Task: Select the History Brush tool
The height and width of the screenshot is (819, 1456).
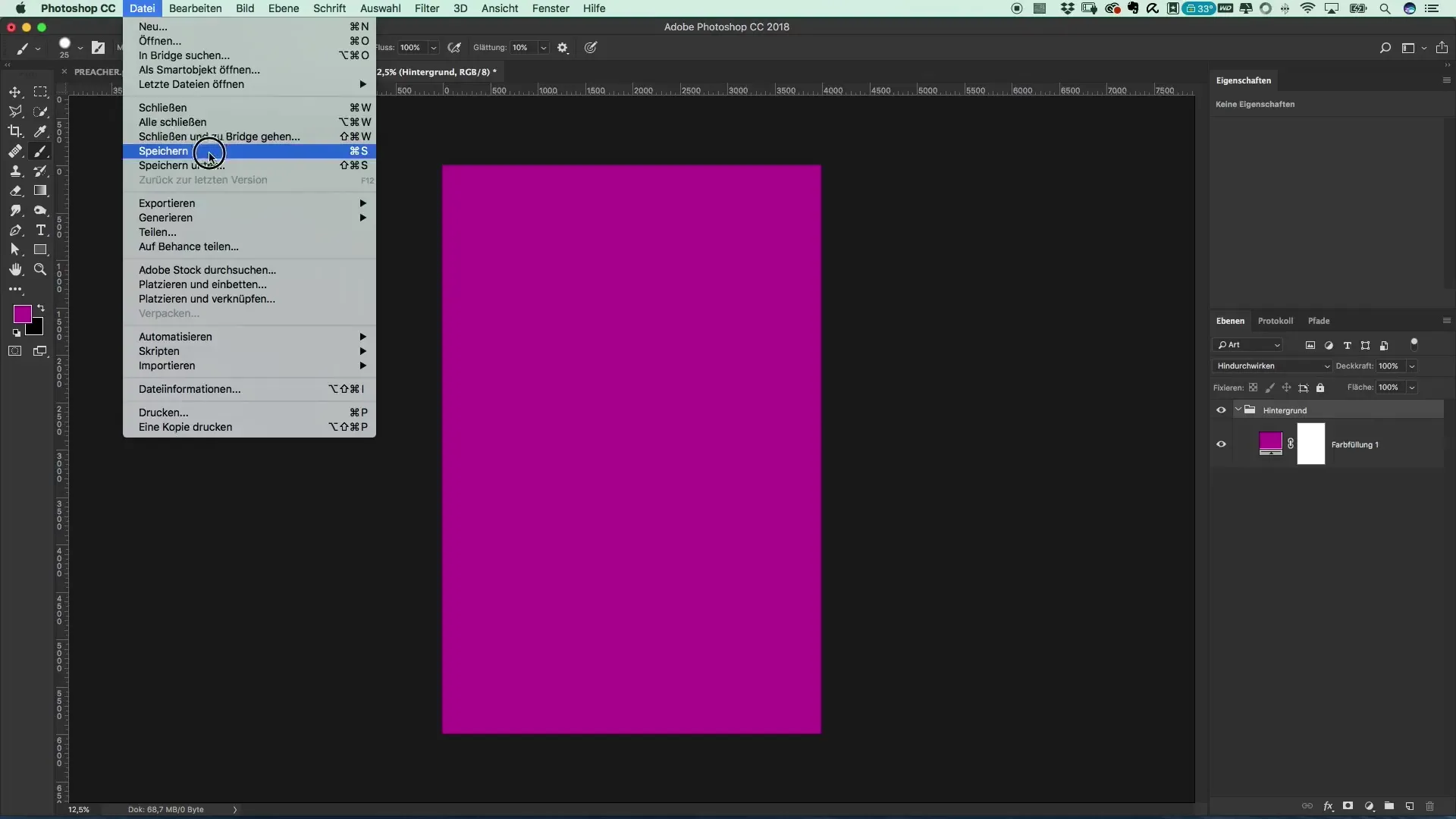Action: tap(40, 171)
